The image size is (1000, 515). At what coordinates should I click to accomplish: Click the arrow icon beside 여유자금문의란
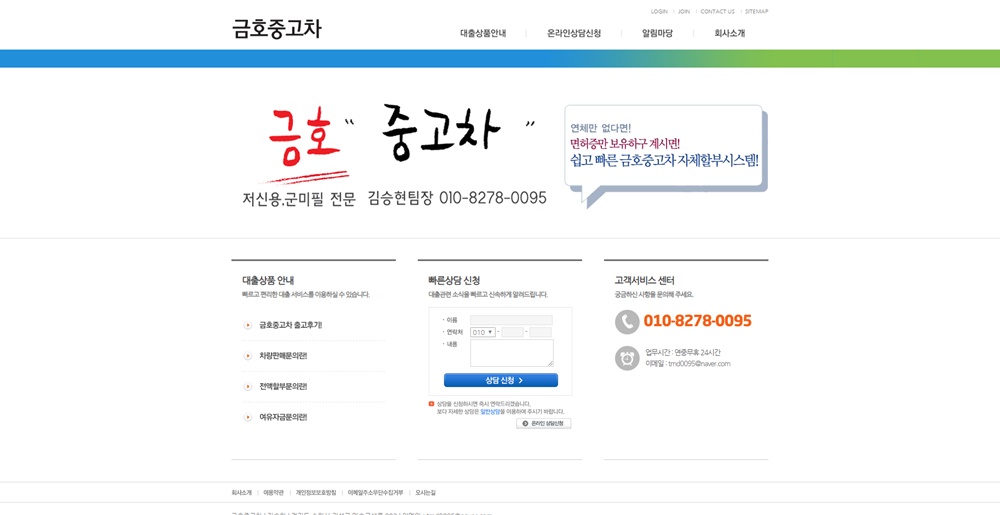[x=247, y=417]
